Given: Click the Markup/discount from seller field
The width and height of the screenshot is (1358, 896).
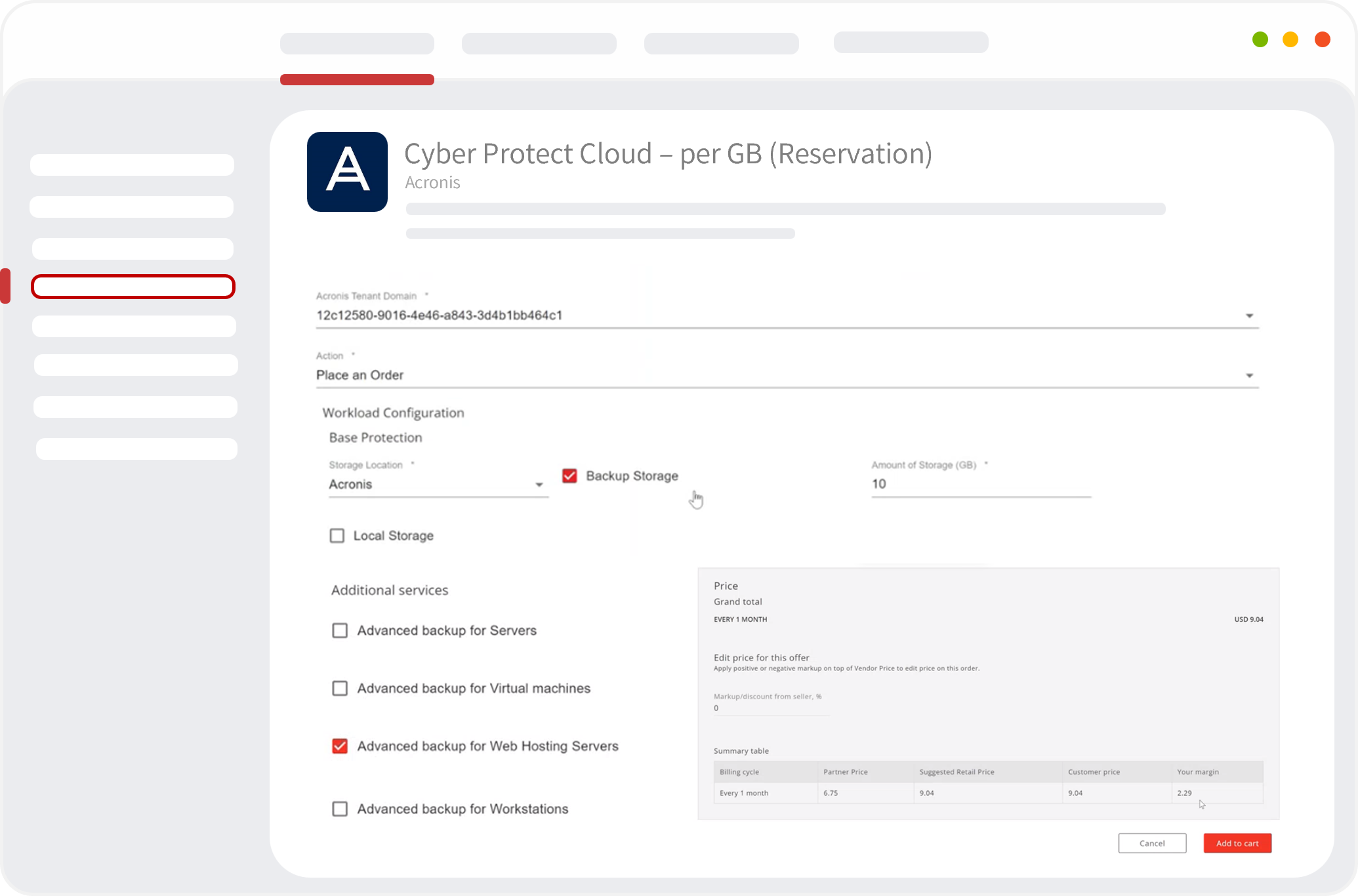Looking at the screenshot, I should coord(772,708).
